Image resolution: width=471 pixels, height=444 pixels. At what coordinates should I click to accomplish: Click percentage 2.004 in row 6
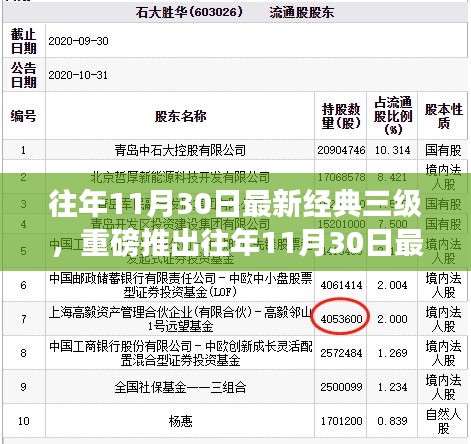tap(392, 285)
